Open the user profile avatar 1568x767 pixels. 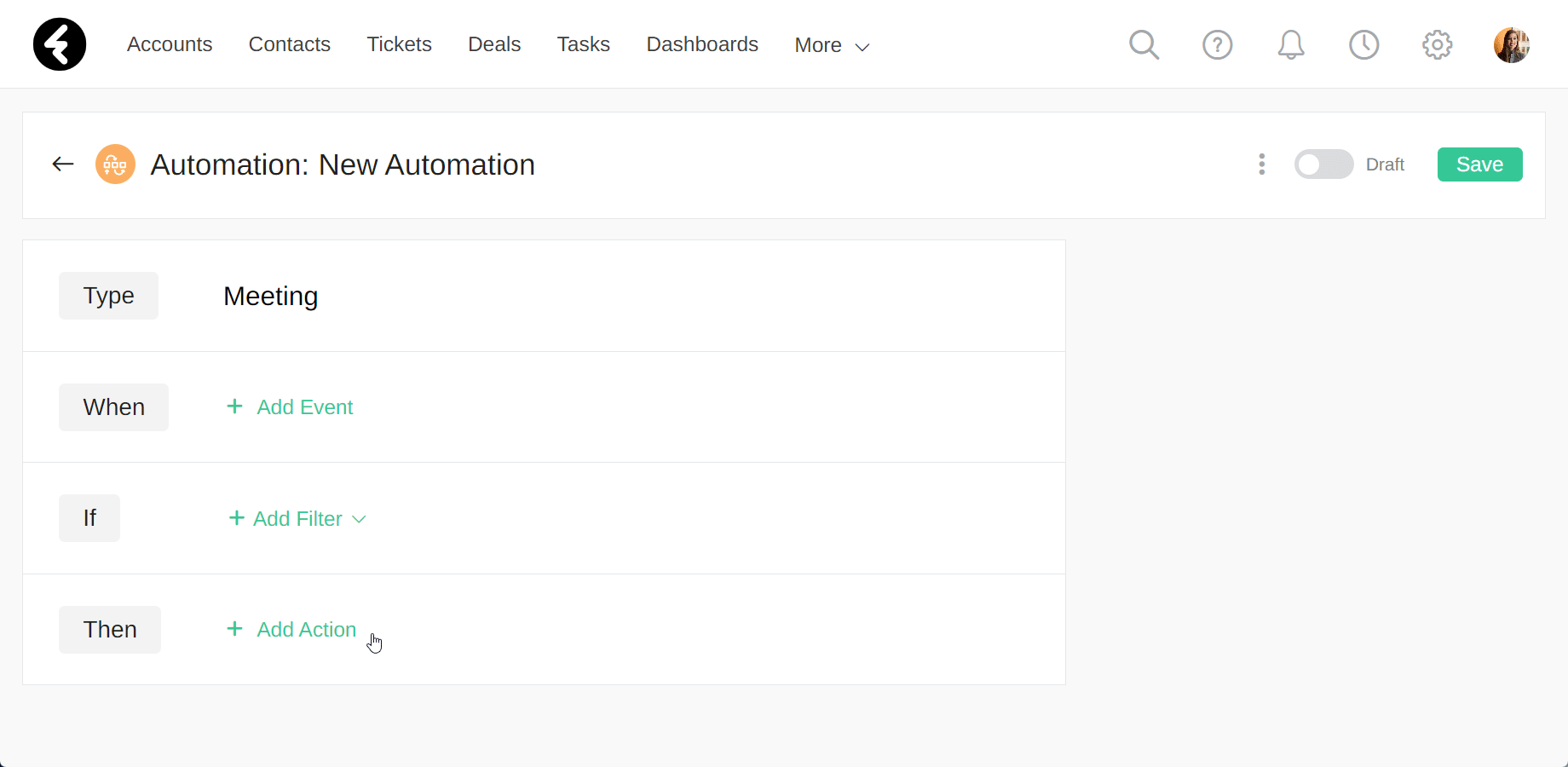1511,44
